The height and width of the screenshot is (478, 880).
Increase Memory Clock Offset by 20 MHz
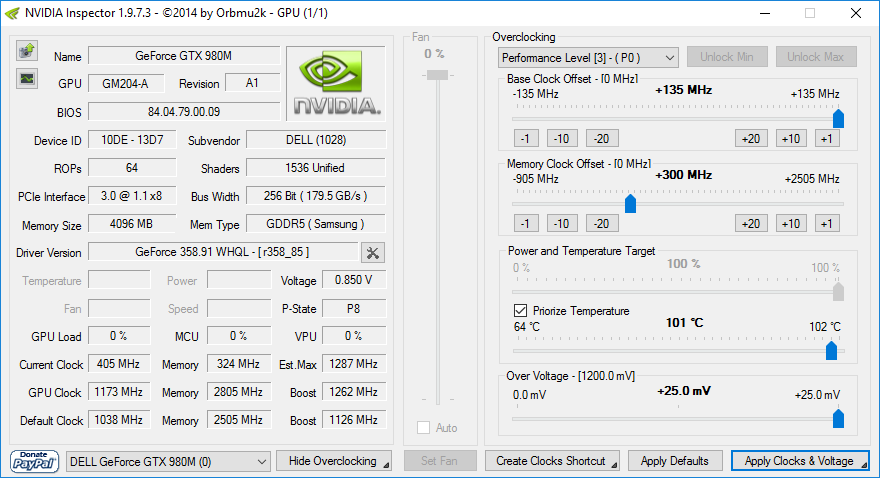[751, 223]
